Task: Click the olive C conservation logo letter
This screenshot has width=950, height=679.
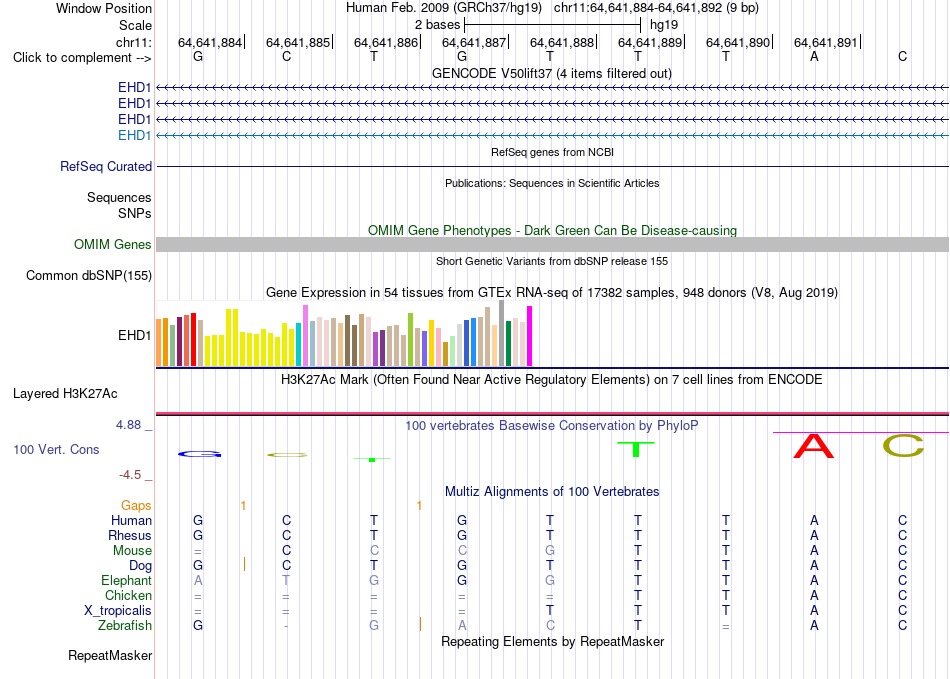Action: [903, 446]
